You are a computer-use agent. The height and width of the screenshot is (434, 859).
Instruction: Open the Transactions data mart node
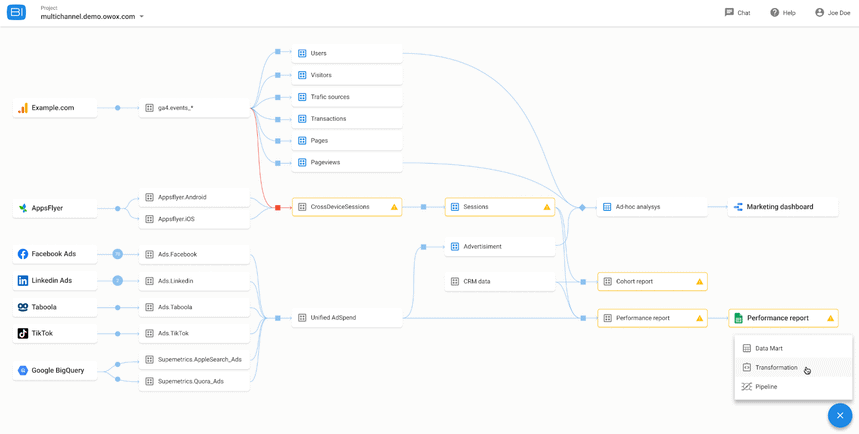[347, 118]
